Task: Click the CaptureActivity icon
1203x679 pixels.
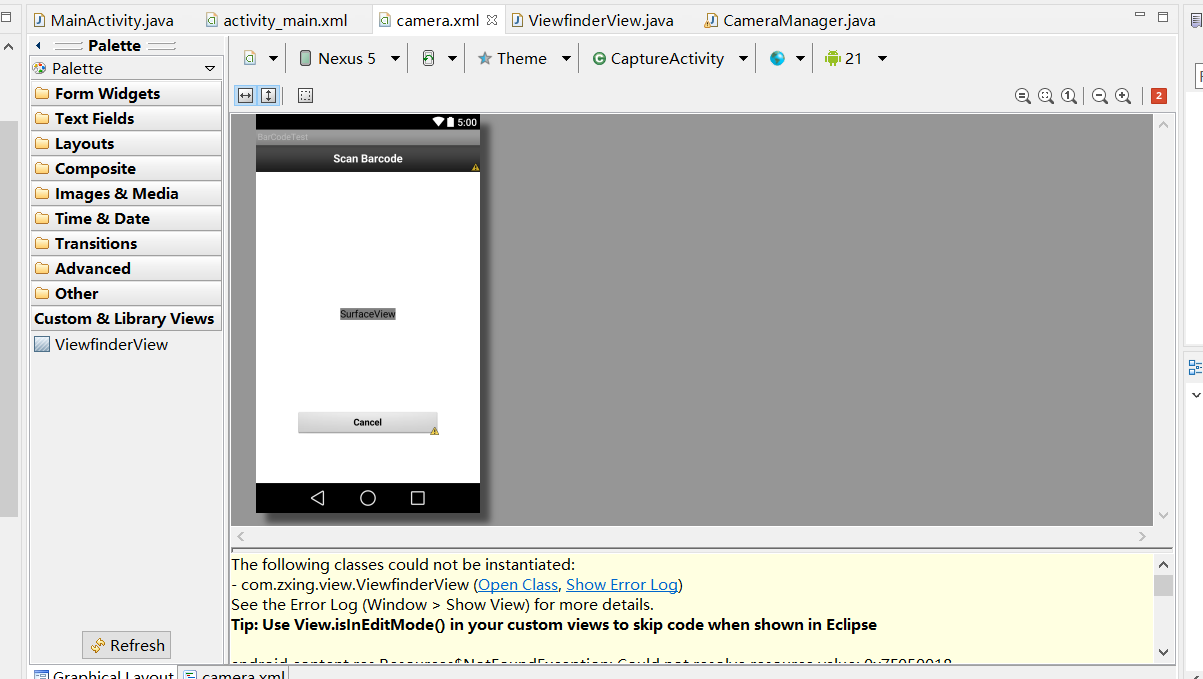Action: tap(599, 59)
